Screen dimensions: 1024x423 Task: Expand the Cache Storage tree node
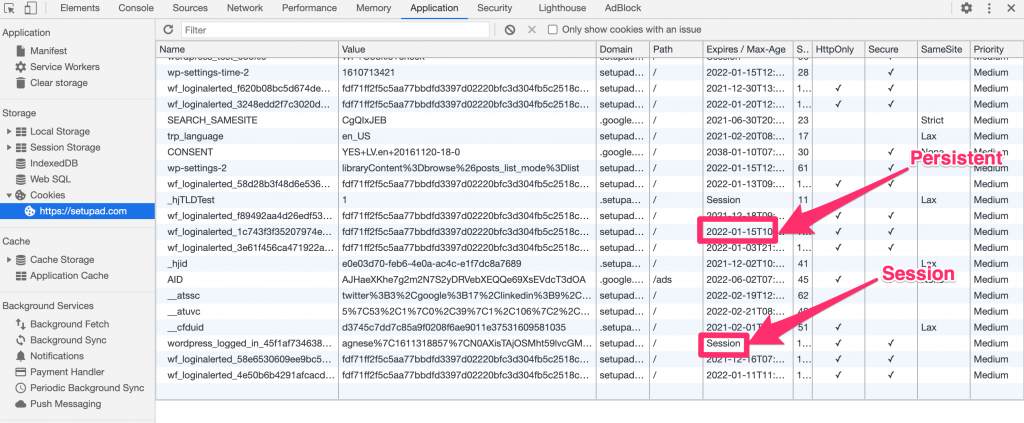click(10, 260)
